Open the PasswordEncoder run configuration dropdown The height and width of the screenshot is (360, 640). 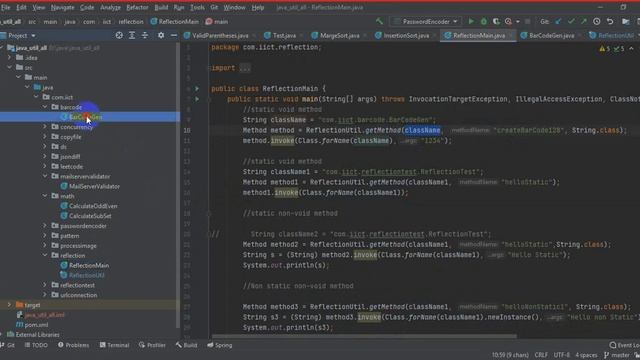(426, 21)
